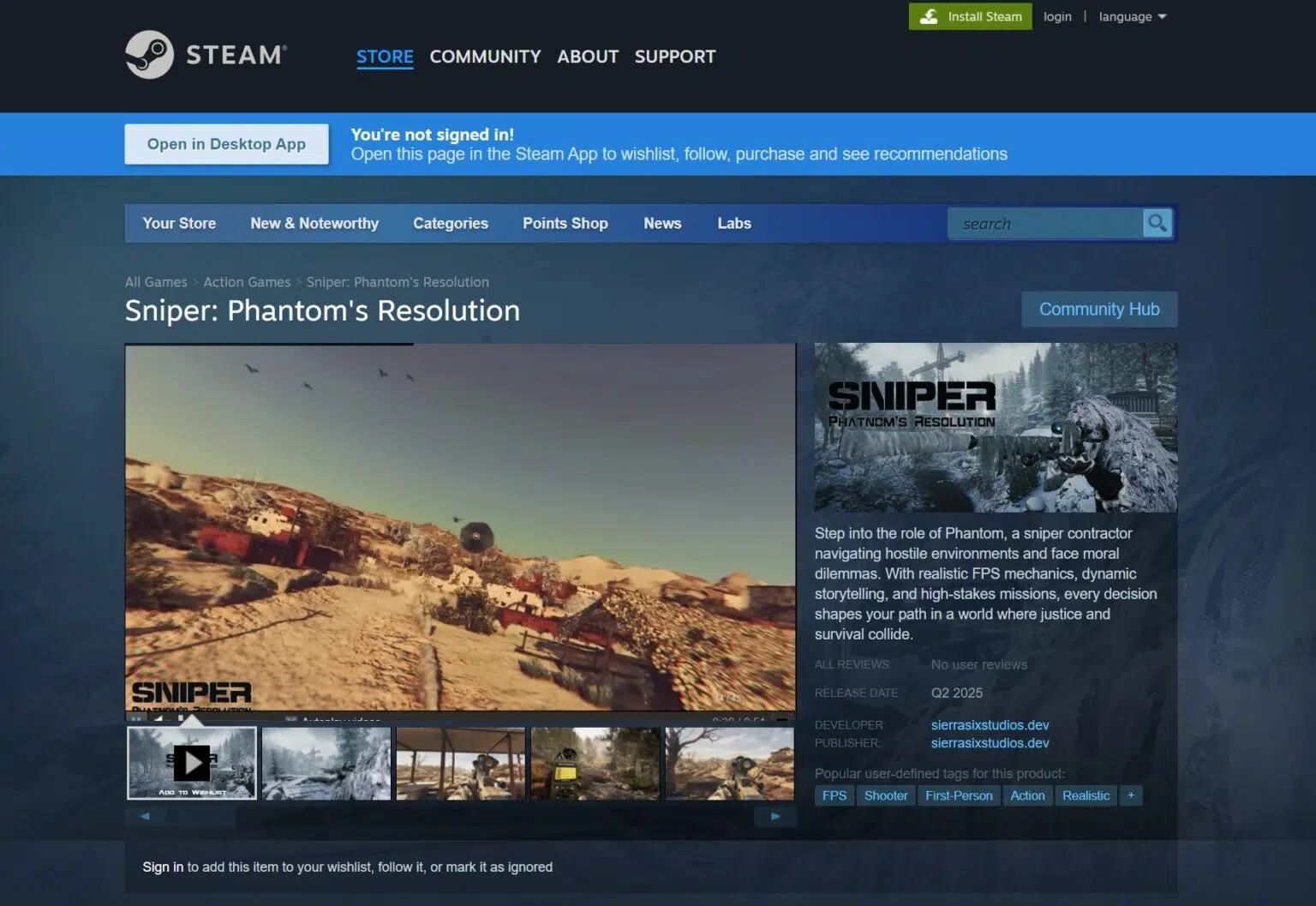This screenshot has width=1316, height=906.
Task: Click the Realistic tag
Action: point(1086,795)
